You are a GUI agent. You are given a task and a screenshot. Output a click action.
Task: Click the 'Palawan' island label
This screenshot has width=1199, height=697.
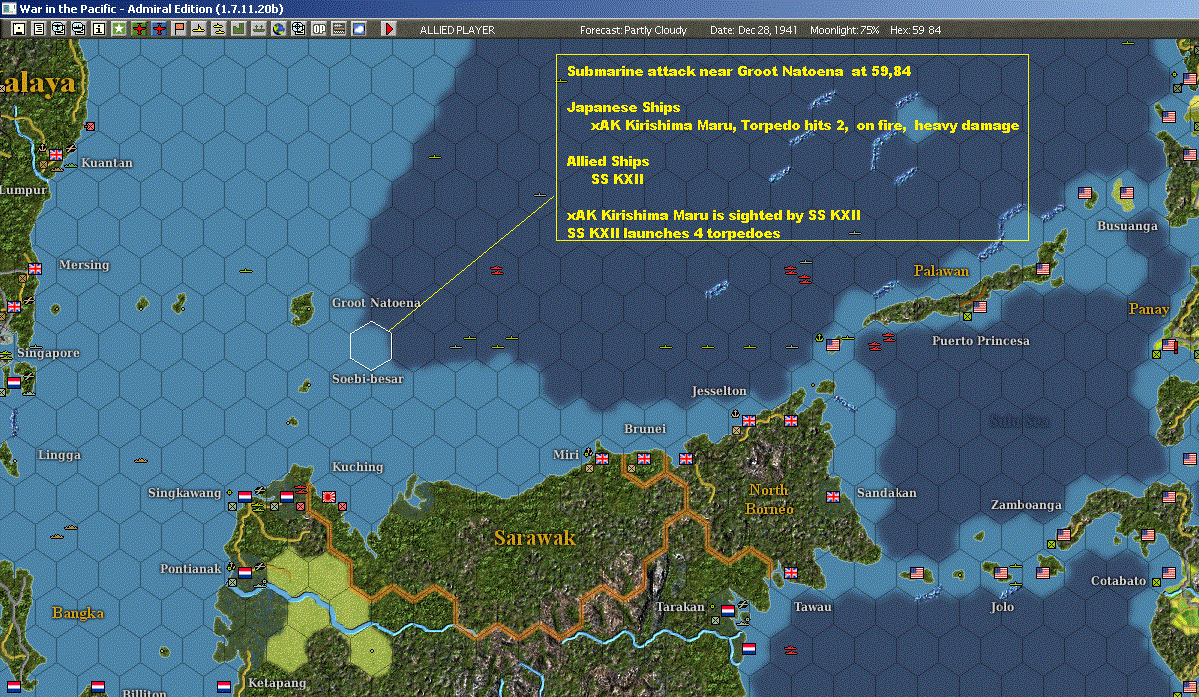click(x=941, y=271)
